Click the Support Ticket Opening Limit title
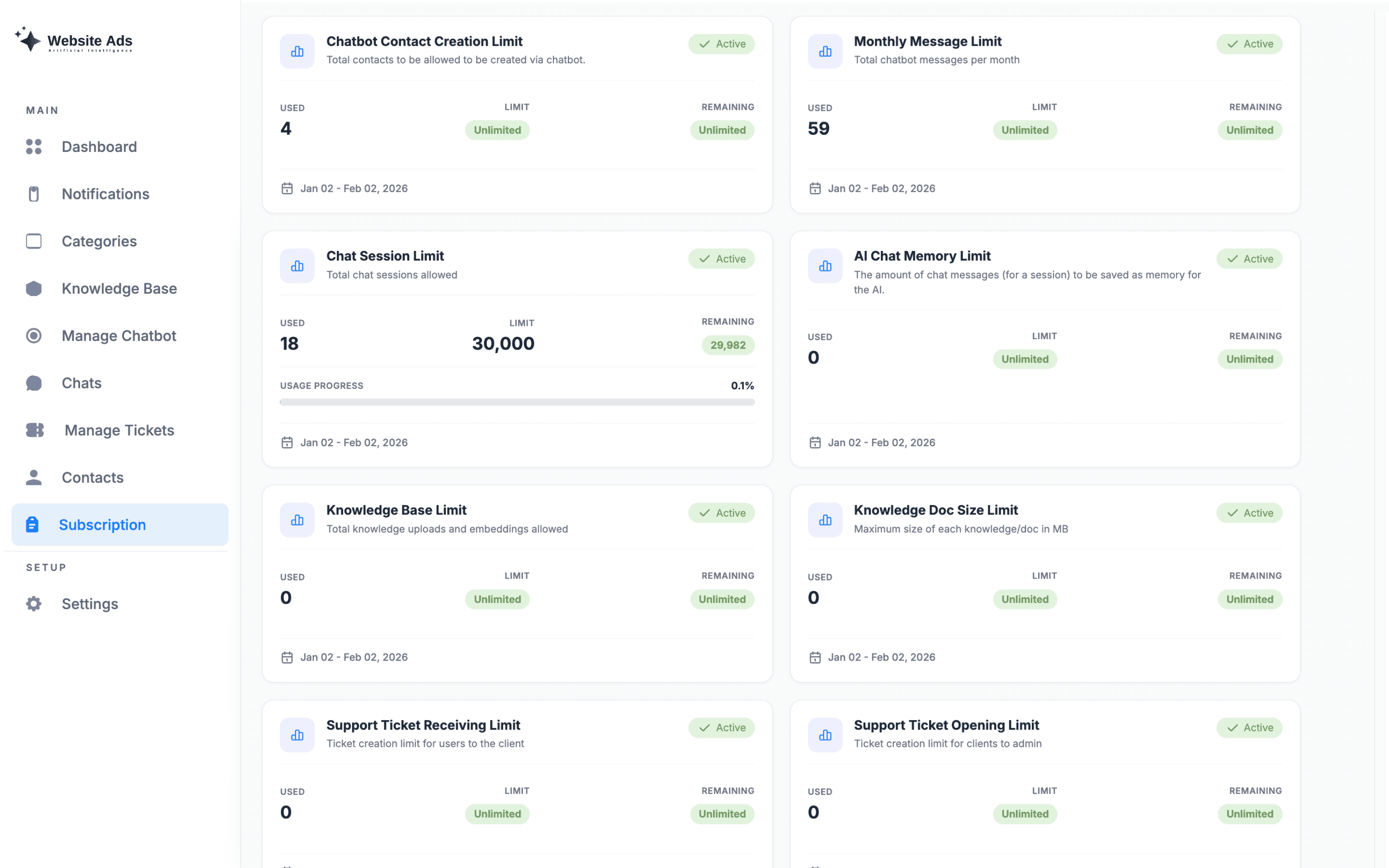 click(946, 725)
